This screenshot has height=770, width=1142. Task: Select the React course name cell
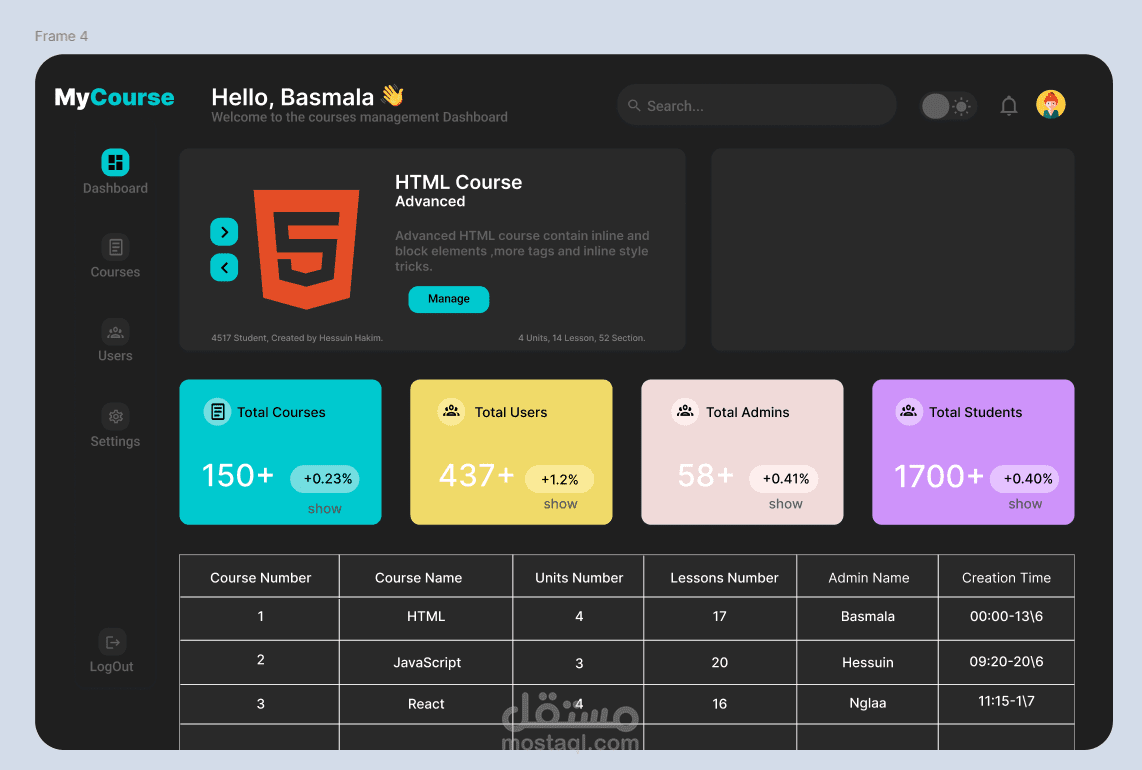click(426, 704)
